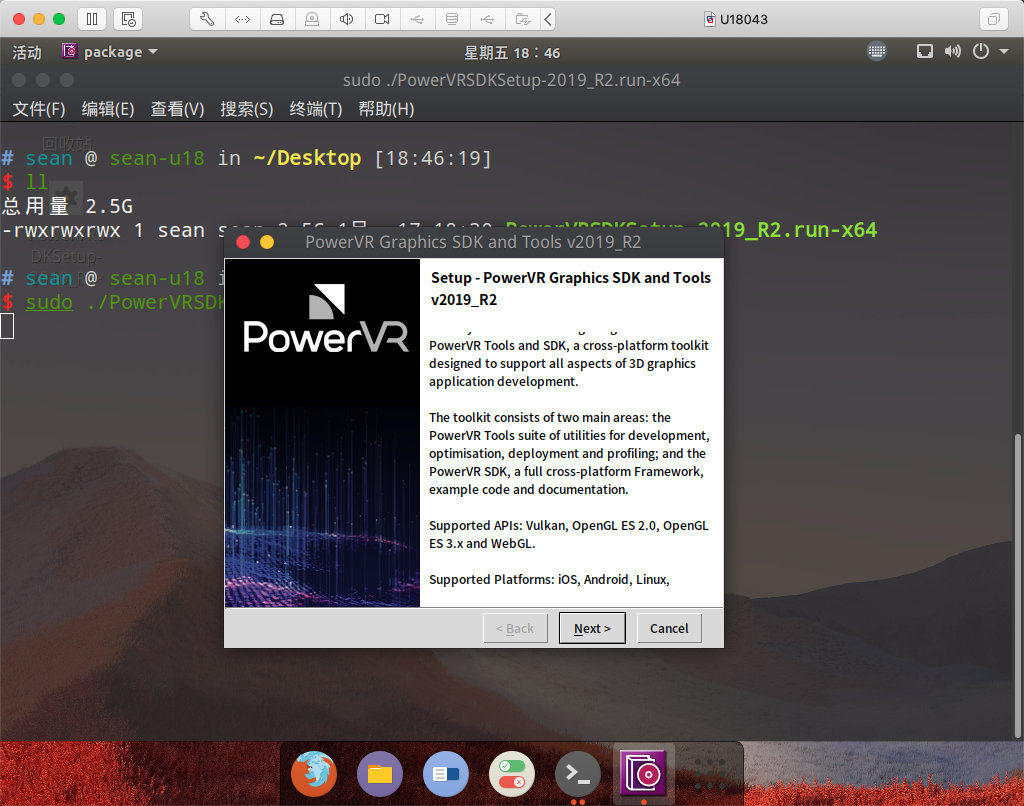Click the second USB device toolbar icon
The image size is (1024, 806).
(x=487, y=19)
